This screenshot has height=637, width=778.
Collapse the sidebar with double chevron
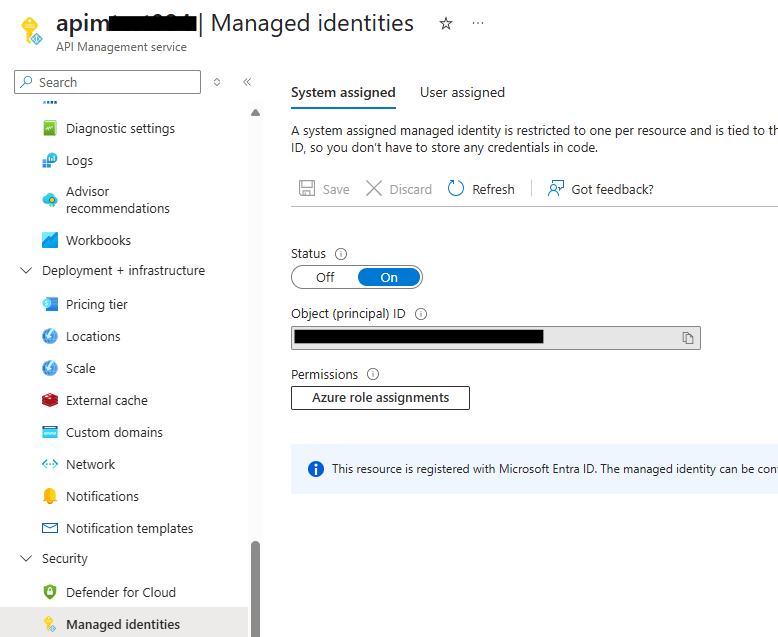pos(247,82)
